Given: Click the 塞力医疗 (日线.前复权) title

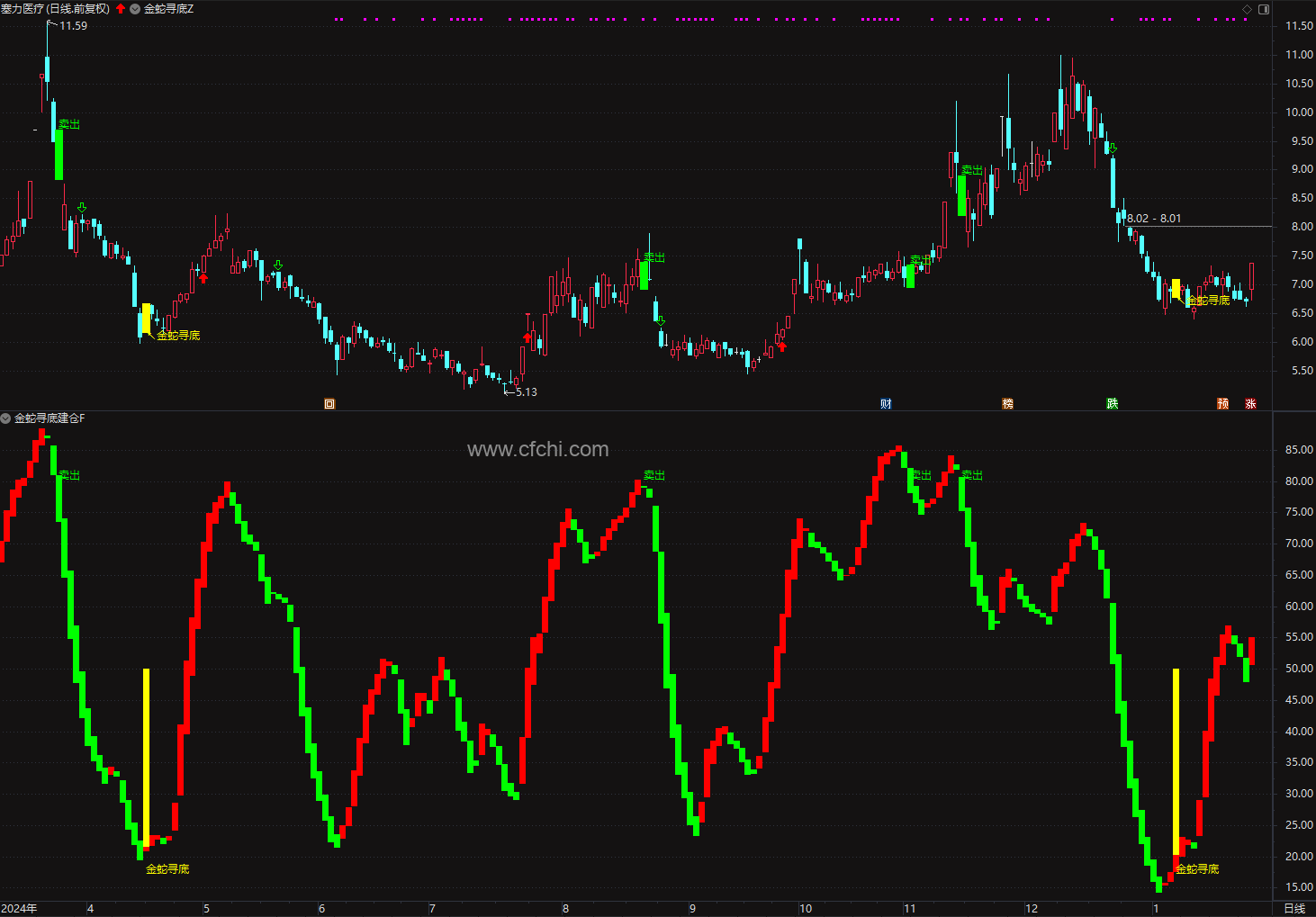Looking at the screenshot, I should click(55, 9).
